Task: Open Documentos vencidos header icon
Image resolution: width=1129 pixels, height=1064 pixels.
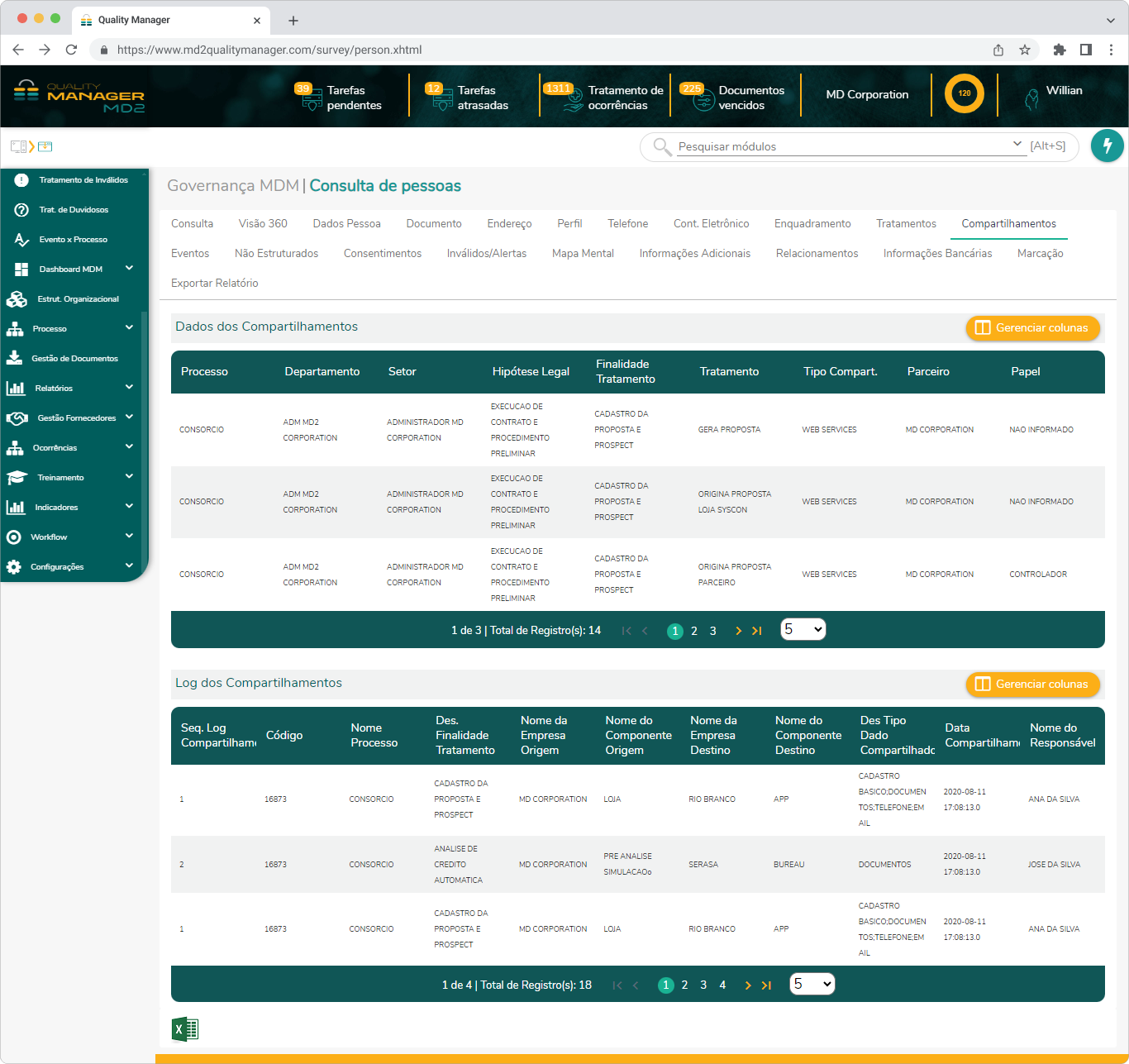Action: coord(703,99)
